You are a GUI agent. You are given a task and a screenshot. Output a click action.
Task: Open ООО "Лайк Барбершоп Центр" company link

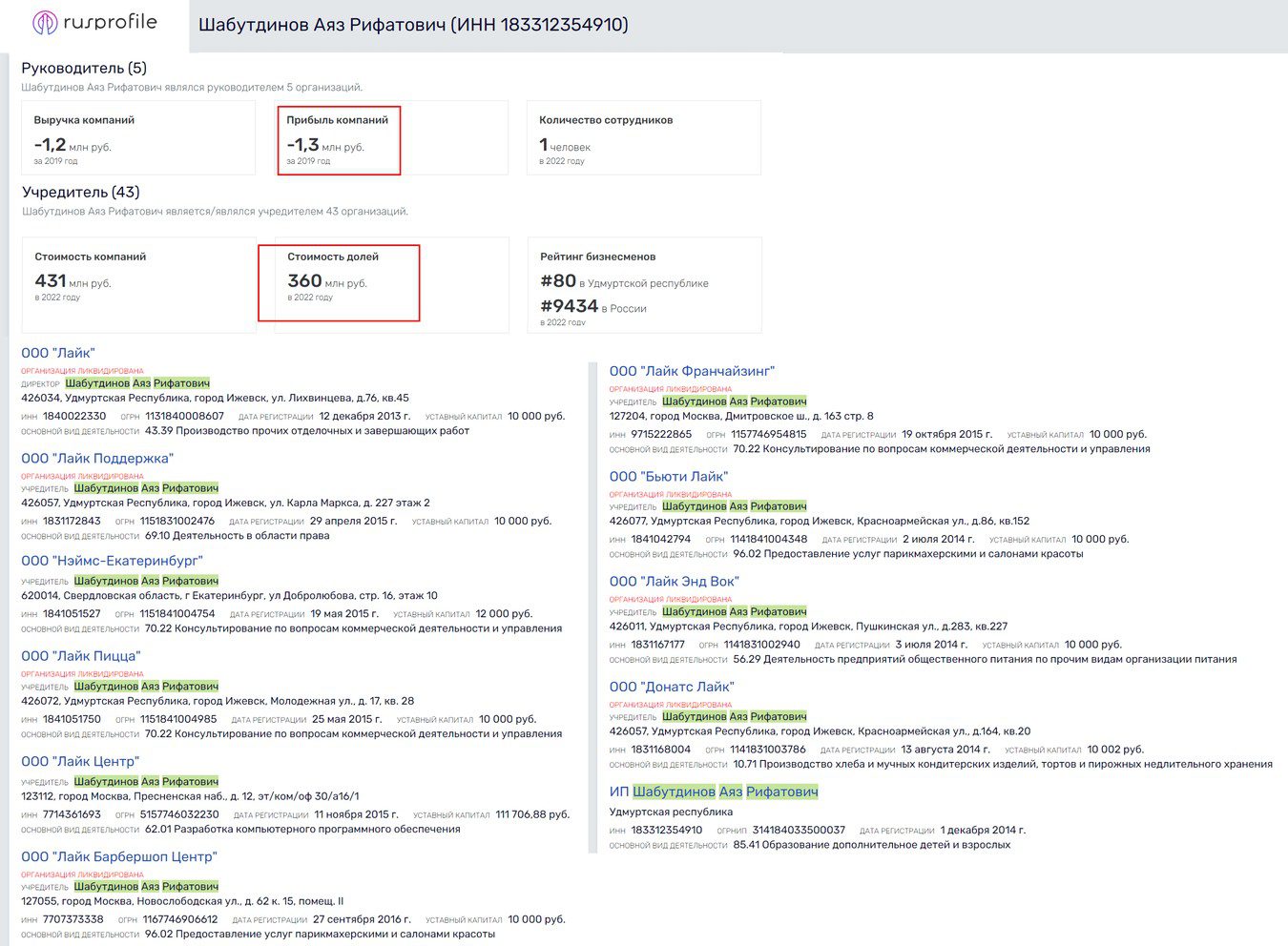[x=119, y=856]
